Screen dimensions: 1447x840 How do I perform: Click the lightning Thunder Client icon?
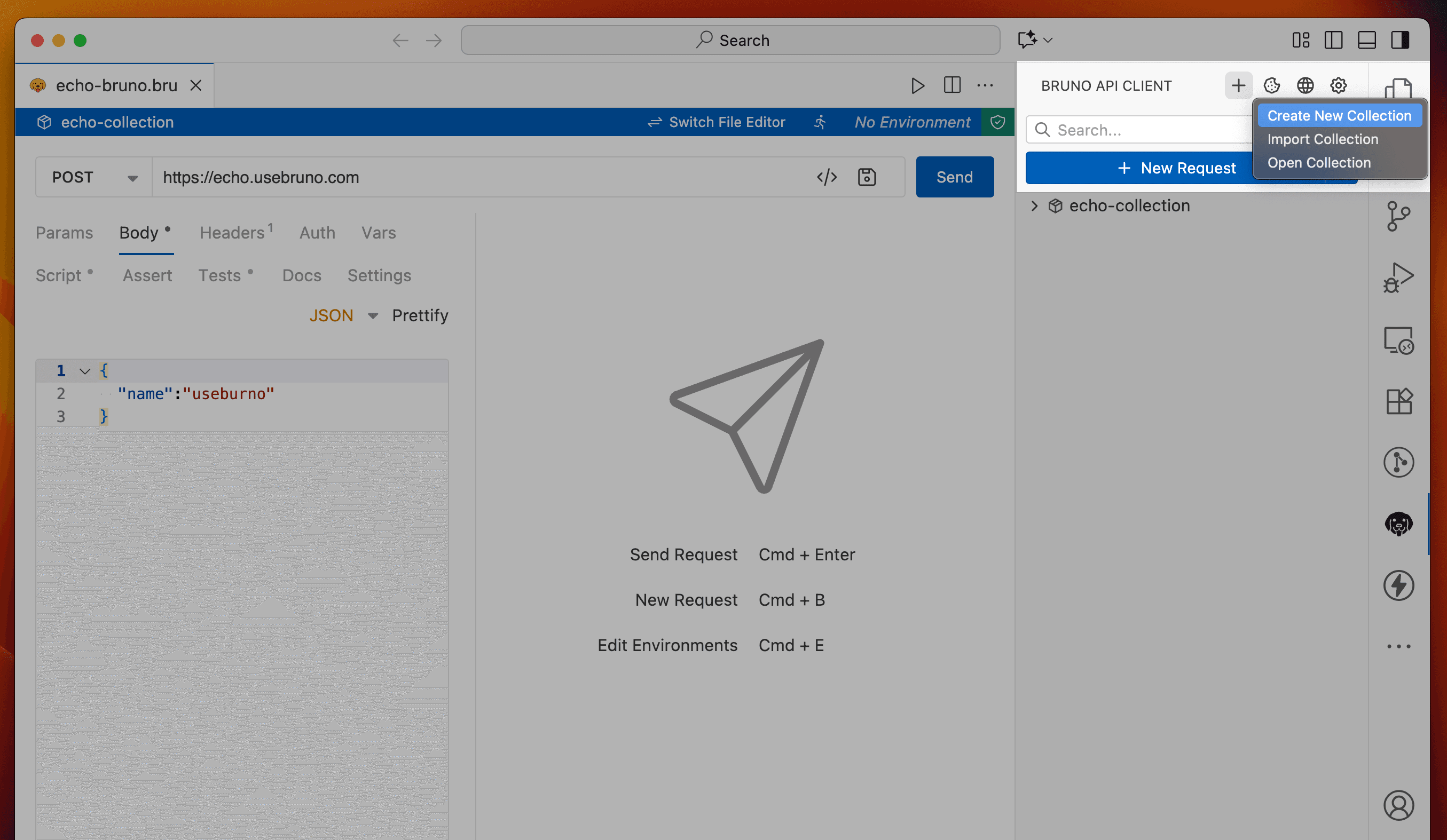click(1399, 585)
